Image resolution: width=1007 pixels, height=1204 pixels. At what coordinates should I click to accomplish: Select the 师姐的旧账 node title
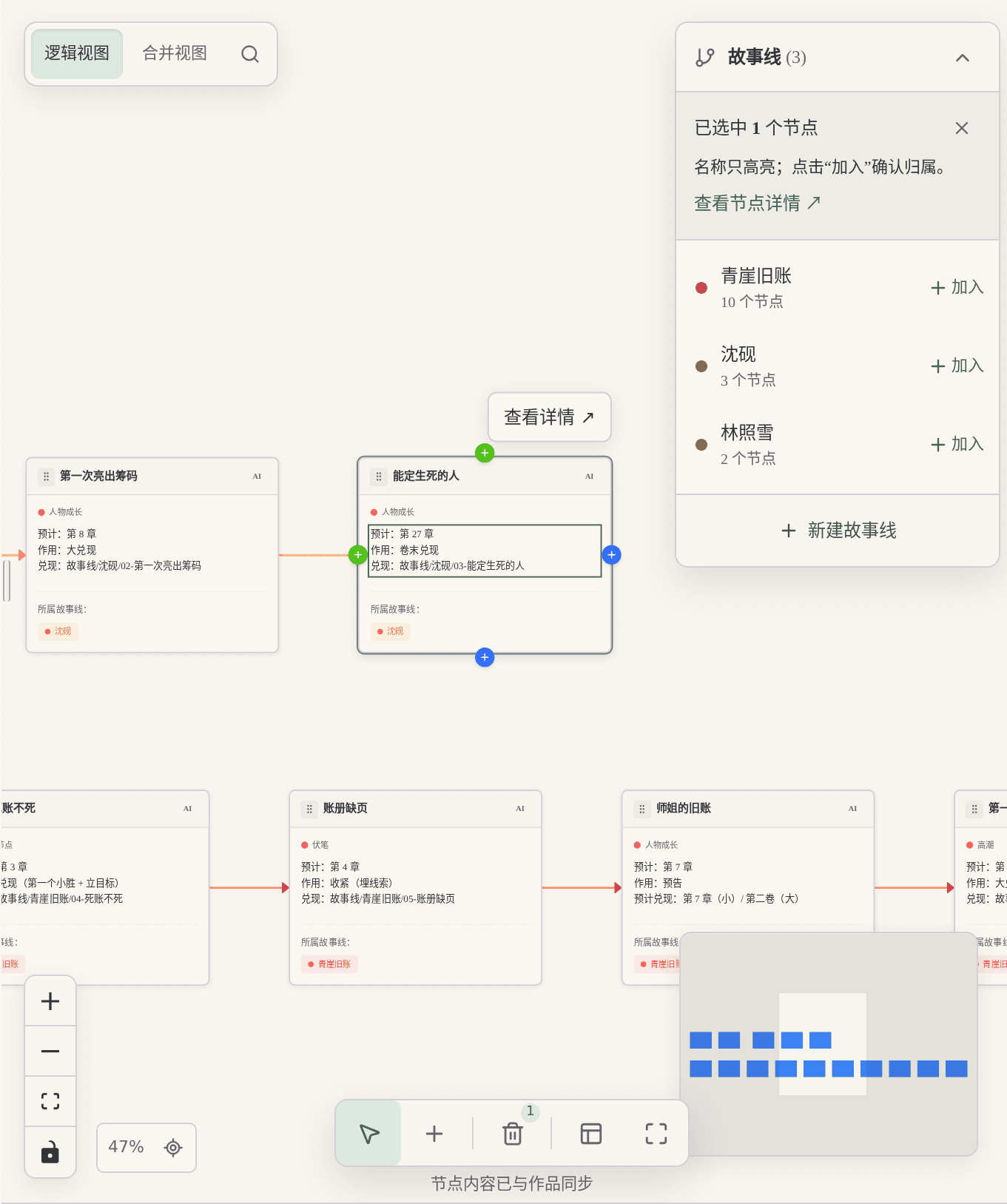click(683, 808)
